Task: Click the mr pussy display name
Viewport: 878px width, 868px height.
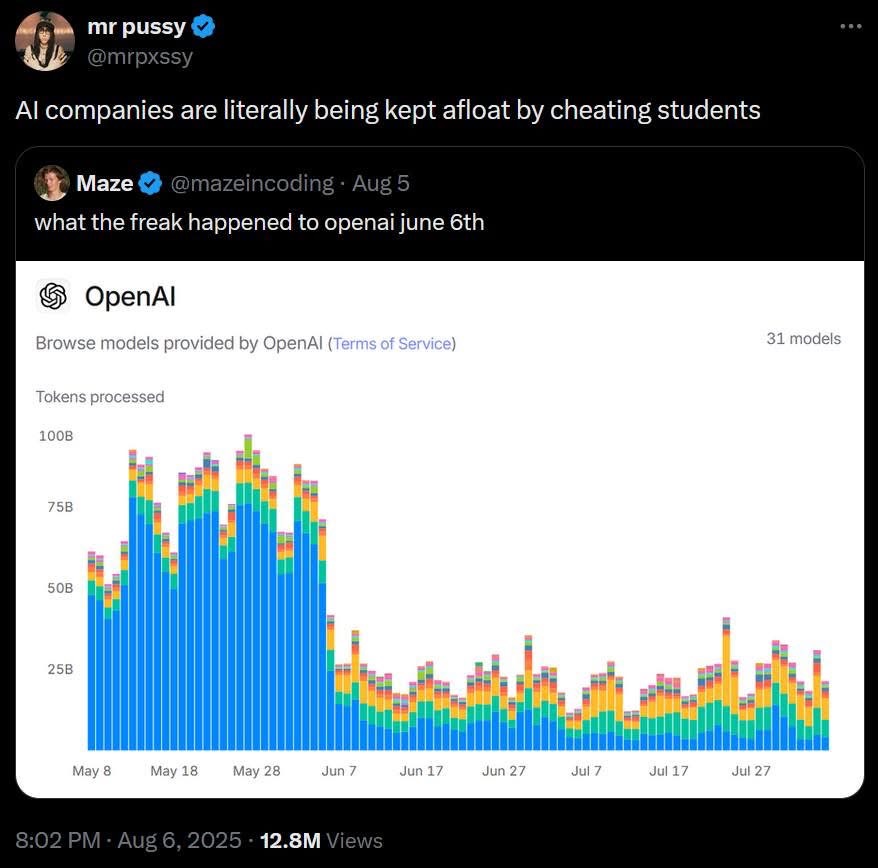Action: [136, 26]
